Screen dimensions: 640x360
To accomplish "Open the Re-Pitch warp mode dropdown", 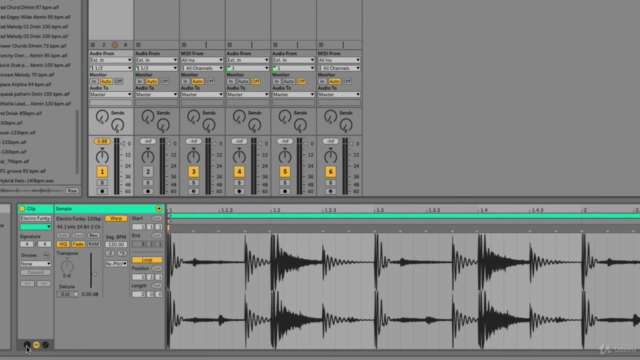I will coord(116,264).
